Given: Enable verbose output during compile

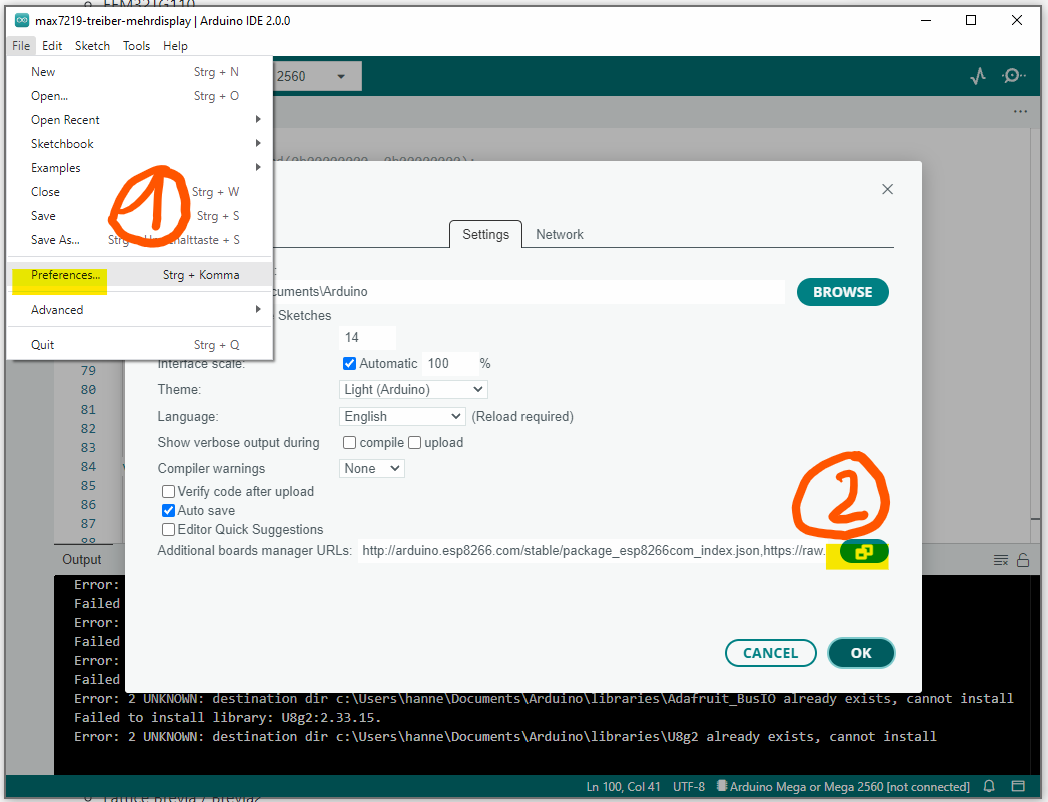Looking at the screenshot, I should point(349,442).
